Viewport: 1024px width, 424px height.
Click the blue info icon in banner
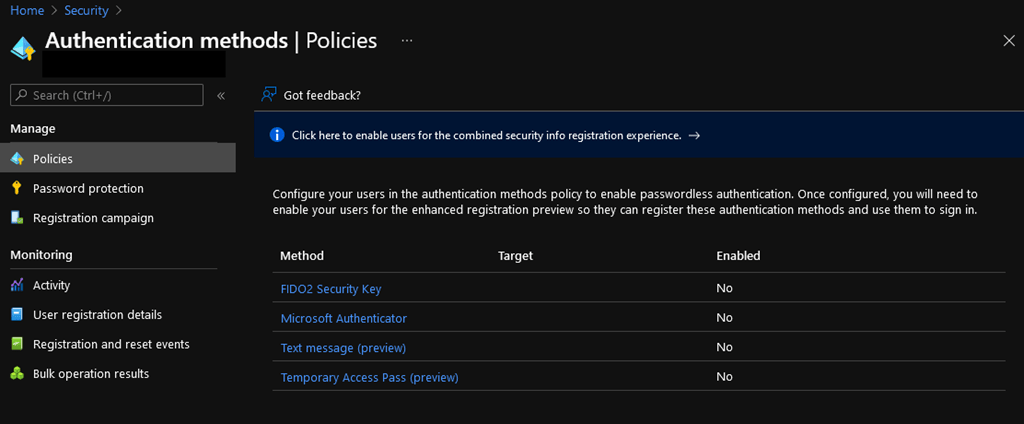(277, 135)
